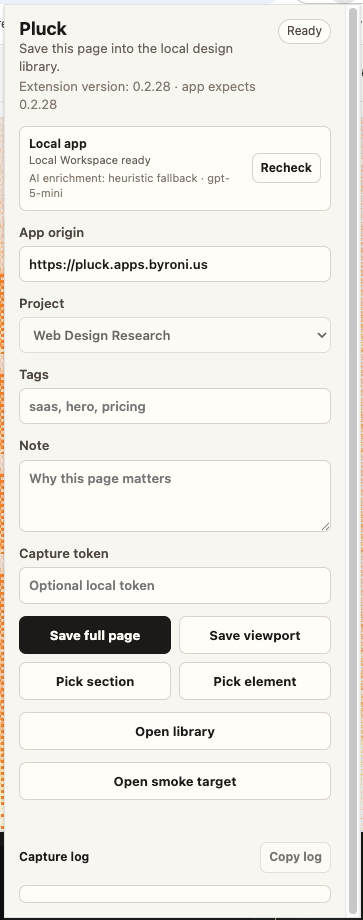Start Pick section mode
The width and height of the screenshot is (363, 920).
[x=95, y=681]
